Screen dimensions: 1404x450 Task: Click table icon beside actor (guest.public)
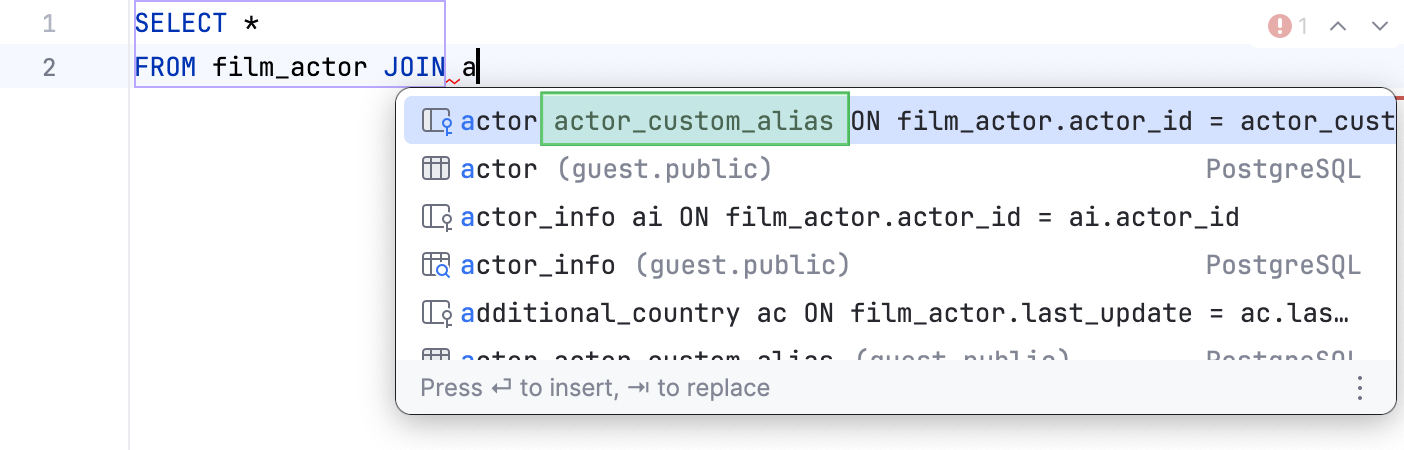tap(436, 170)
